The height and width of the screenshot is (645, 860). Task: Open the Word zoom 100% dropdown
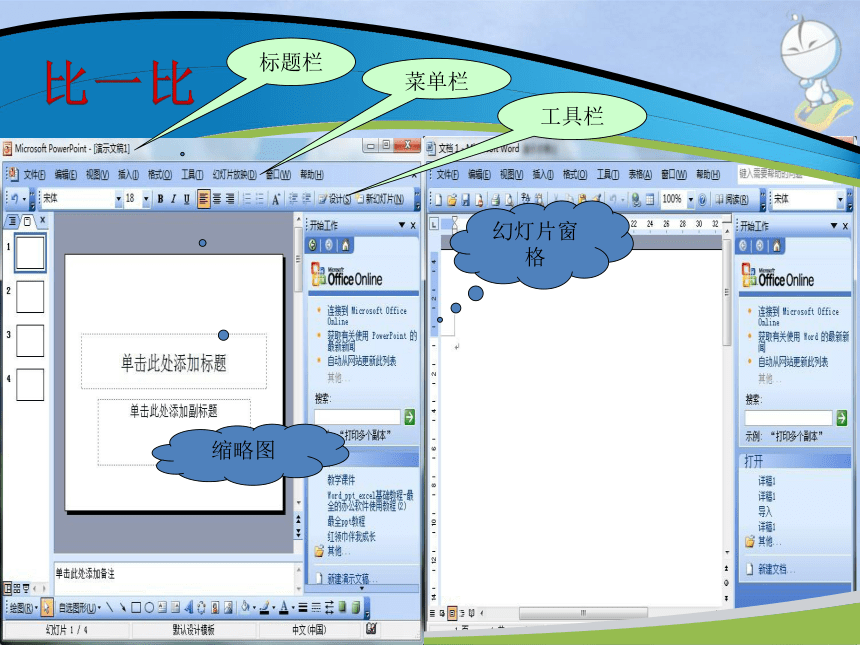(691, 199)
